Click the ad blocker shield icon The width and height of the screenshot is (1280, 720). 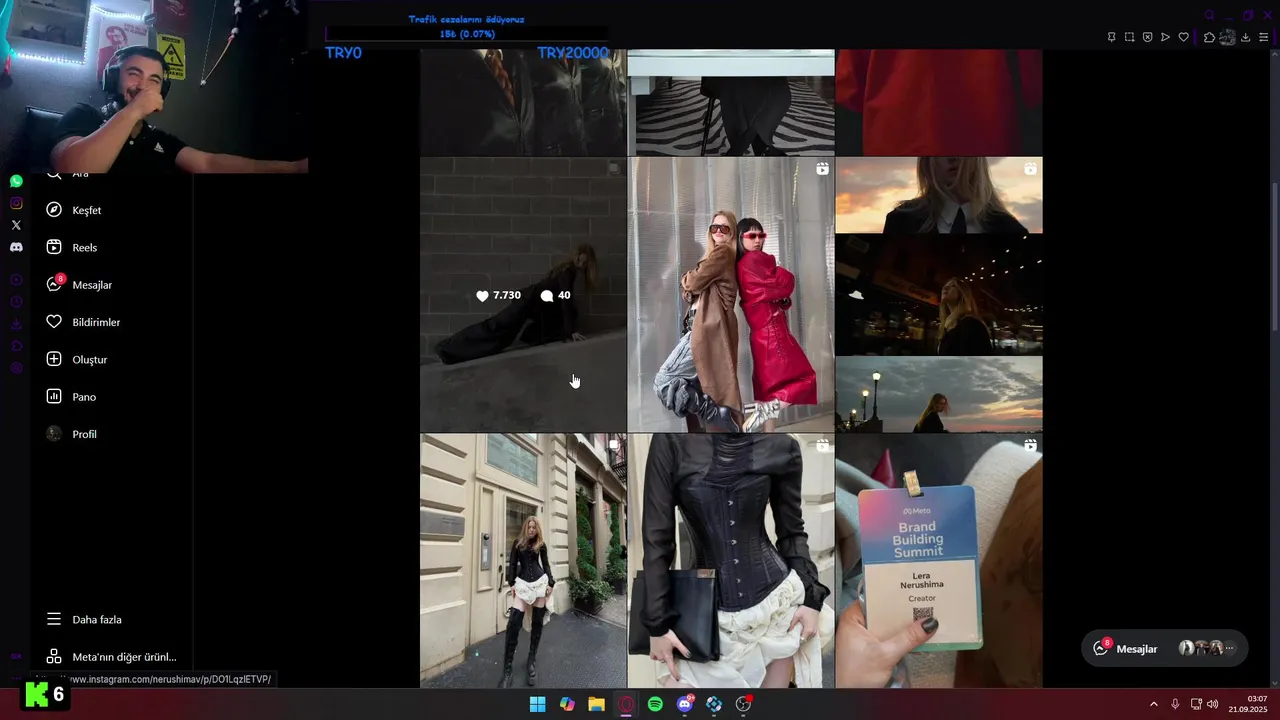(x=1147, y=37)
